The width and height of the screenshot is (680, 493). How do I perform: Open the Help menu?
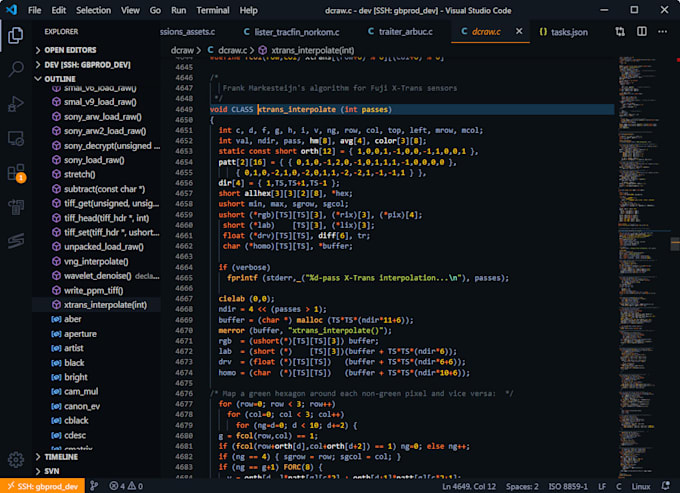point(248,10)
